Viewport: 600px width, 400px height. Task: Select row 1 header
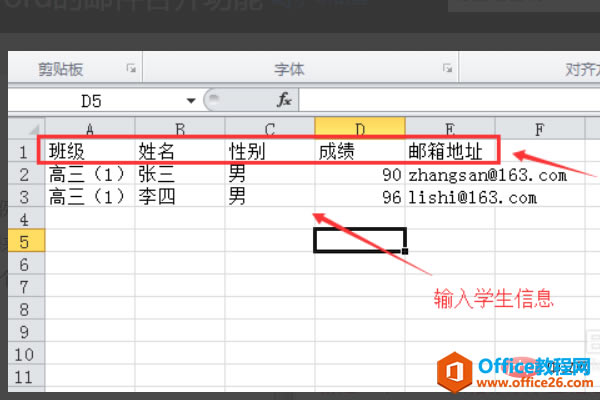(26, 152)
